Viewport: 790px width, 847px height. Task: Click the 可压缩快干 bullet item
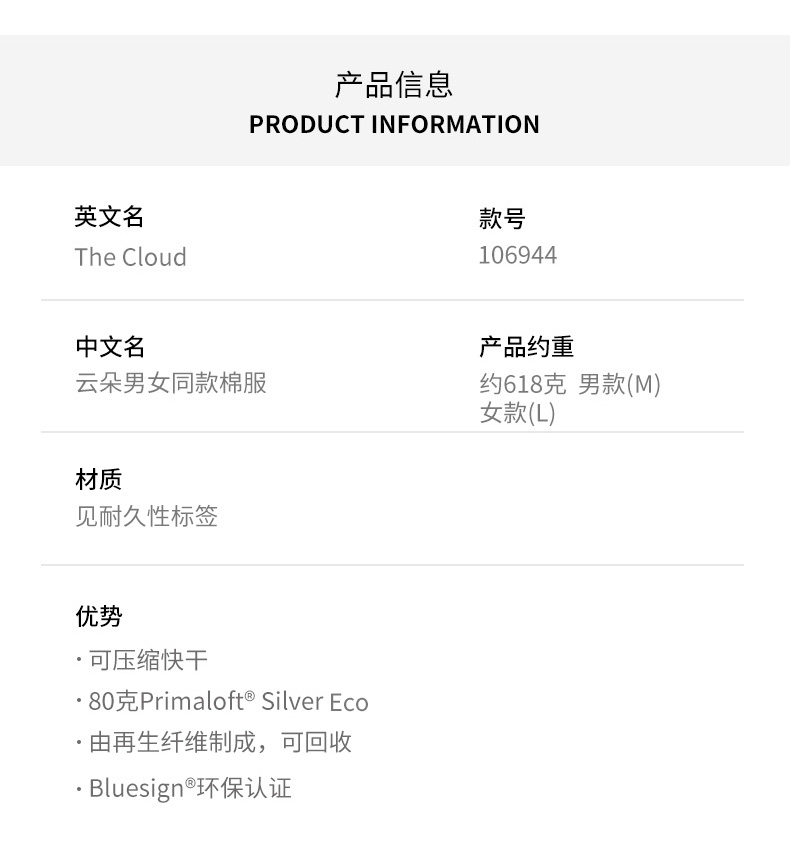[x=147, y=660]
